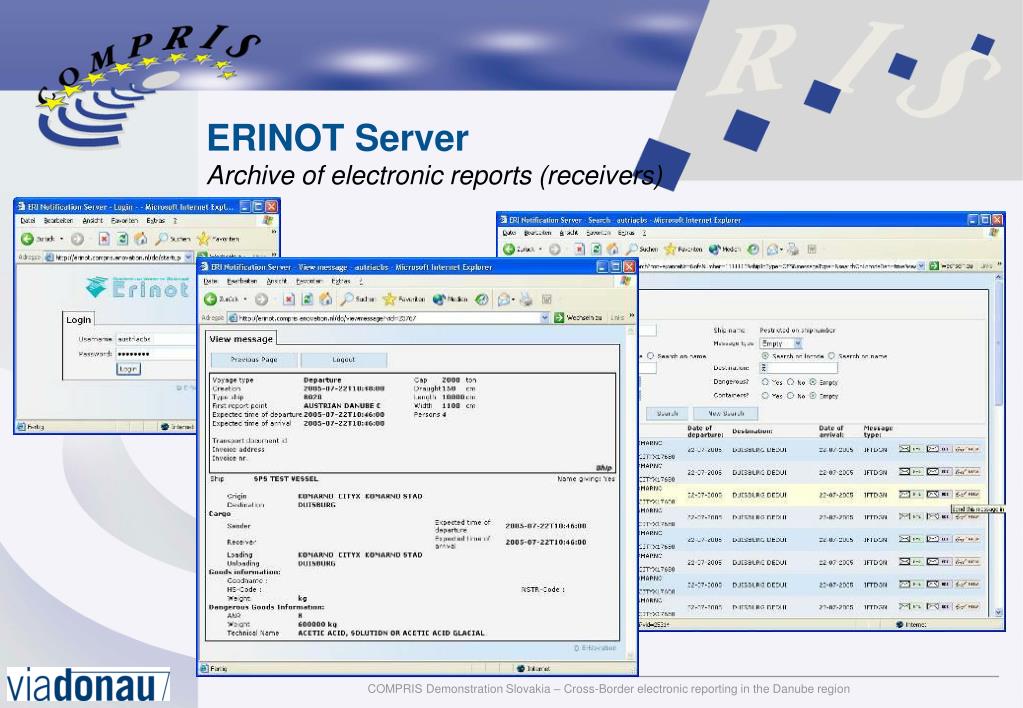This screenshot has height=708, width=1023.
Task: Select Dangerous 'Yes' radio button
Action: 765,382
